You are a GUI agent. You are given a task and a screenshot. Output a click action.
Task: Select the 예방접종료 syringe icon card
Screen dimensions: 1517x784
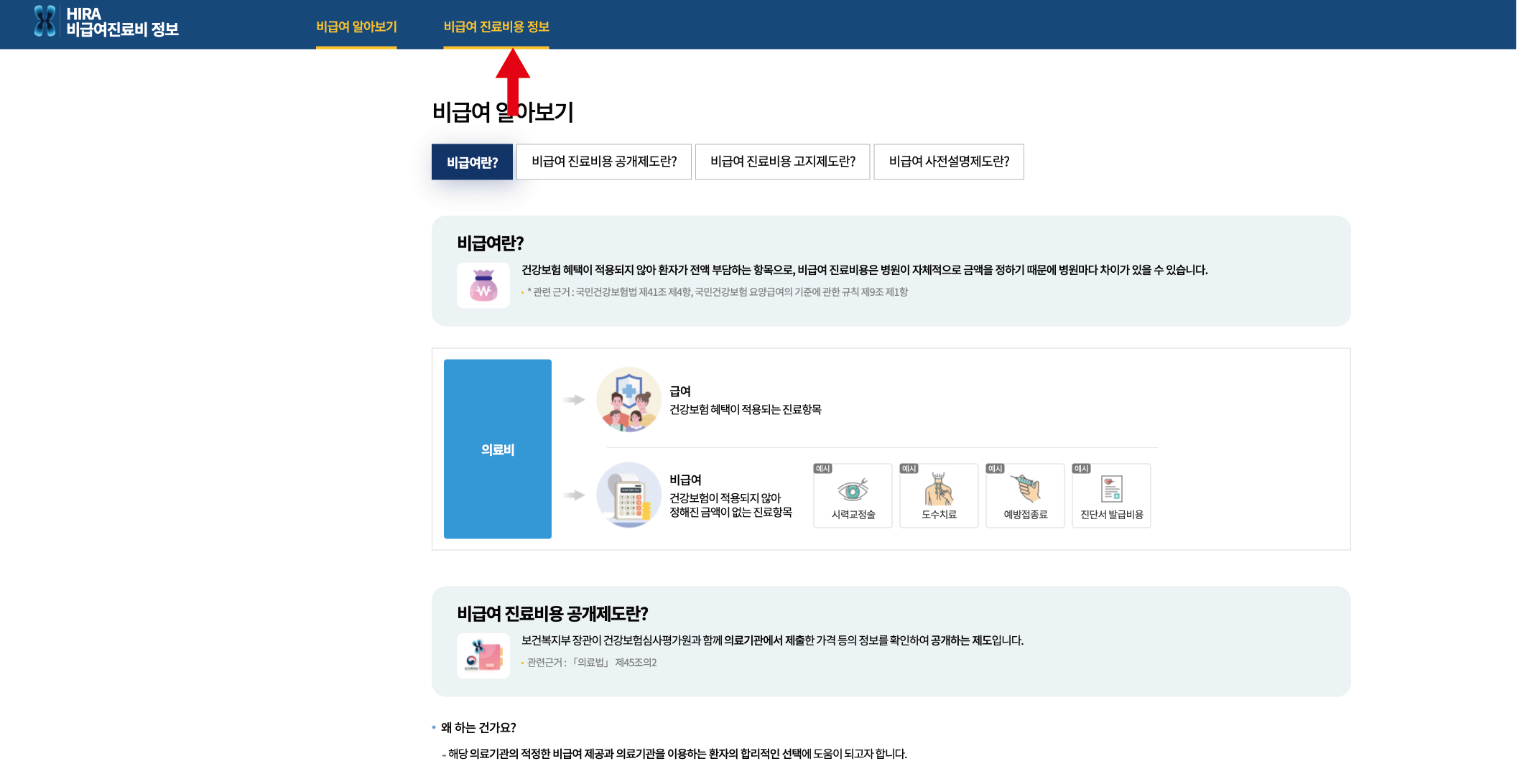(x=1025, y=496)
